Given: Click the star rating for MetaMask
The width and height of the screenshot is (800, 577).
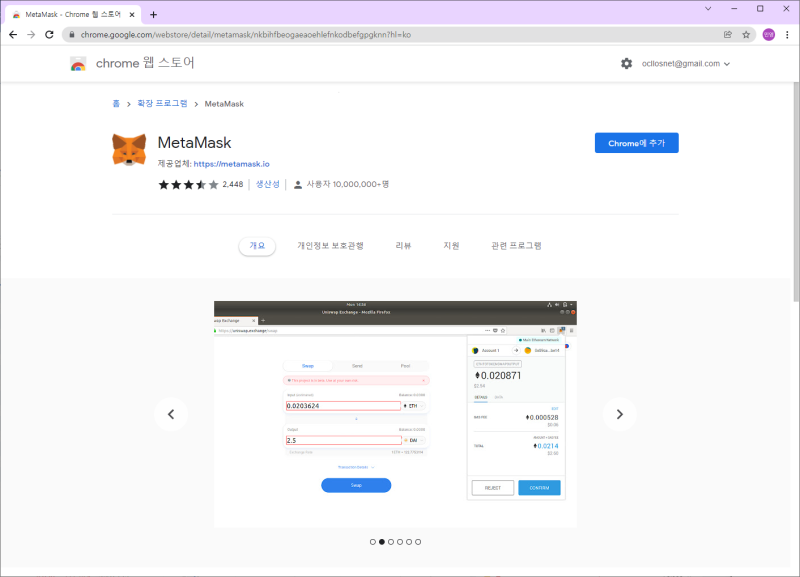Looking at the screenshot, I should pos(188,184).
